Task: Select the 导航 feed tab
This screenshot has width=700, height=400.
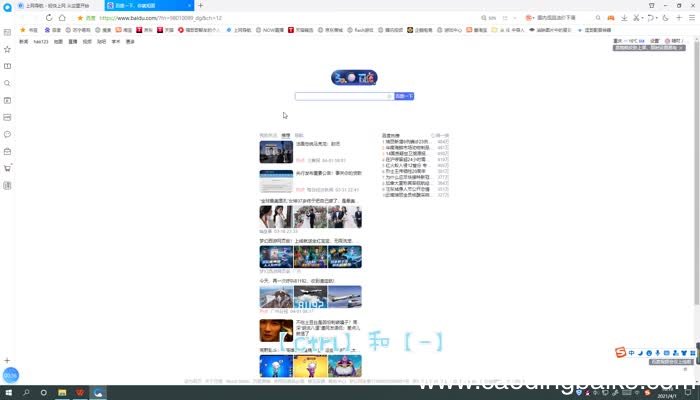Action: pyautogui.click(x=299, y=135)
